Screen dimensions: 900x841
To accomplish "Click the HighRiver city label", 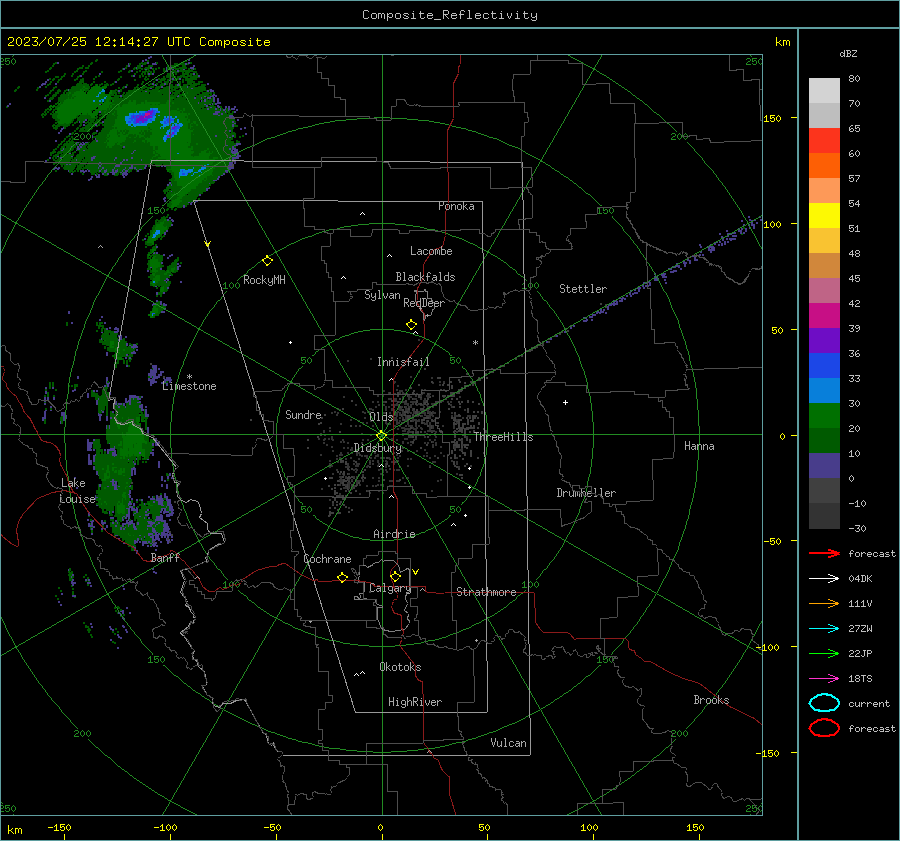I will coord(415,702).
